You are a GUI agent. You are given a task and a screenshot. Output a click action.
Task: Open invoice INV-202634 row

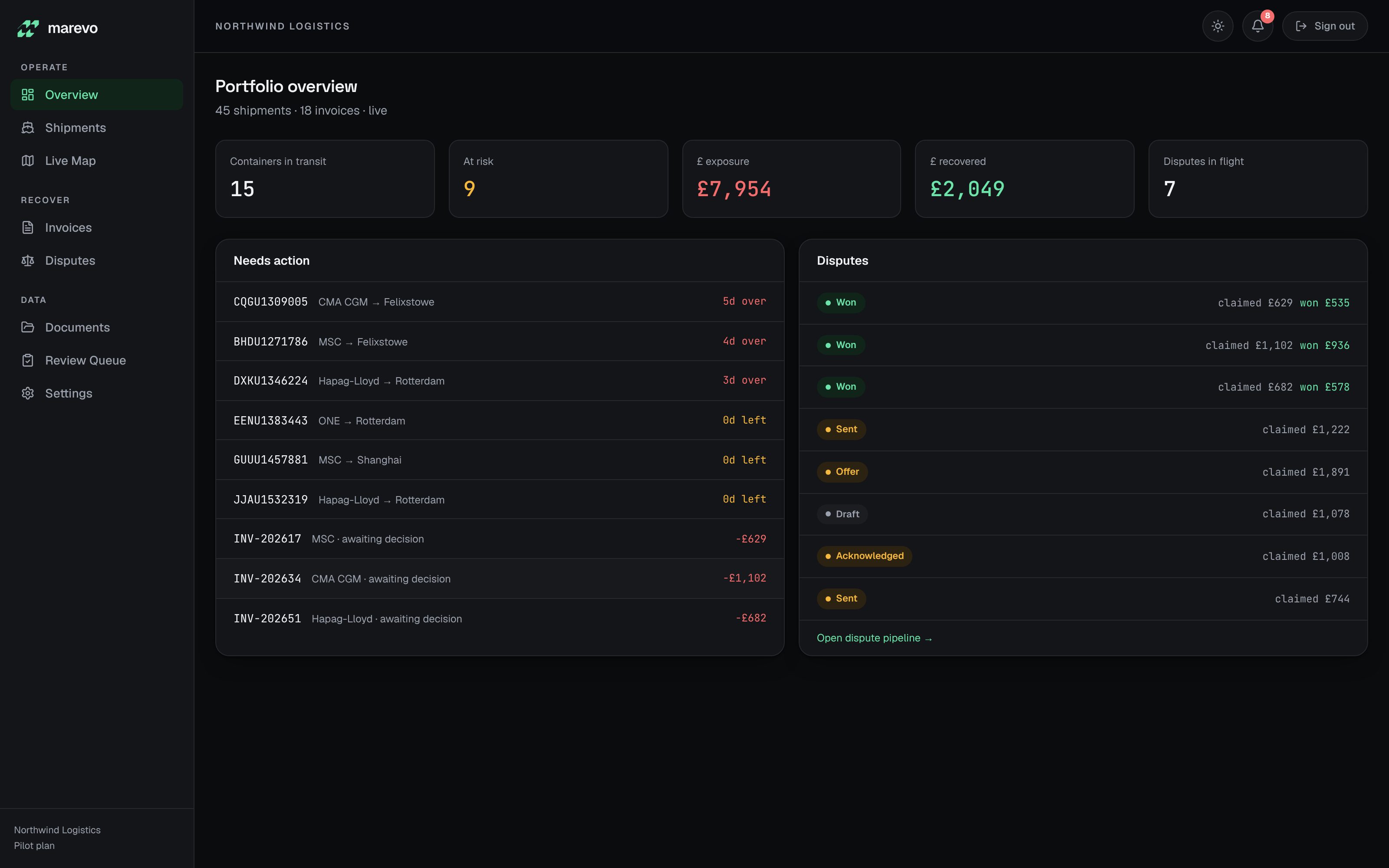499,579
